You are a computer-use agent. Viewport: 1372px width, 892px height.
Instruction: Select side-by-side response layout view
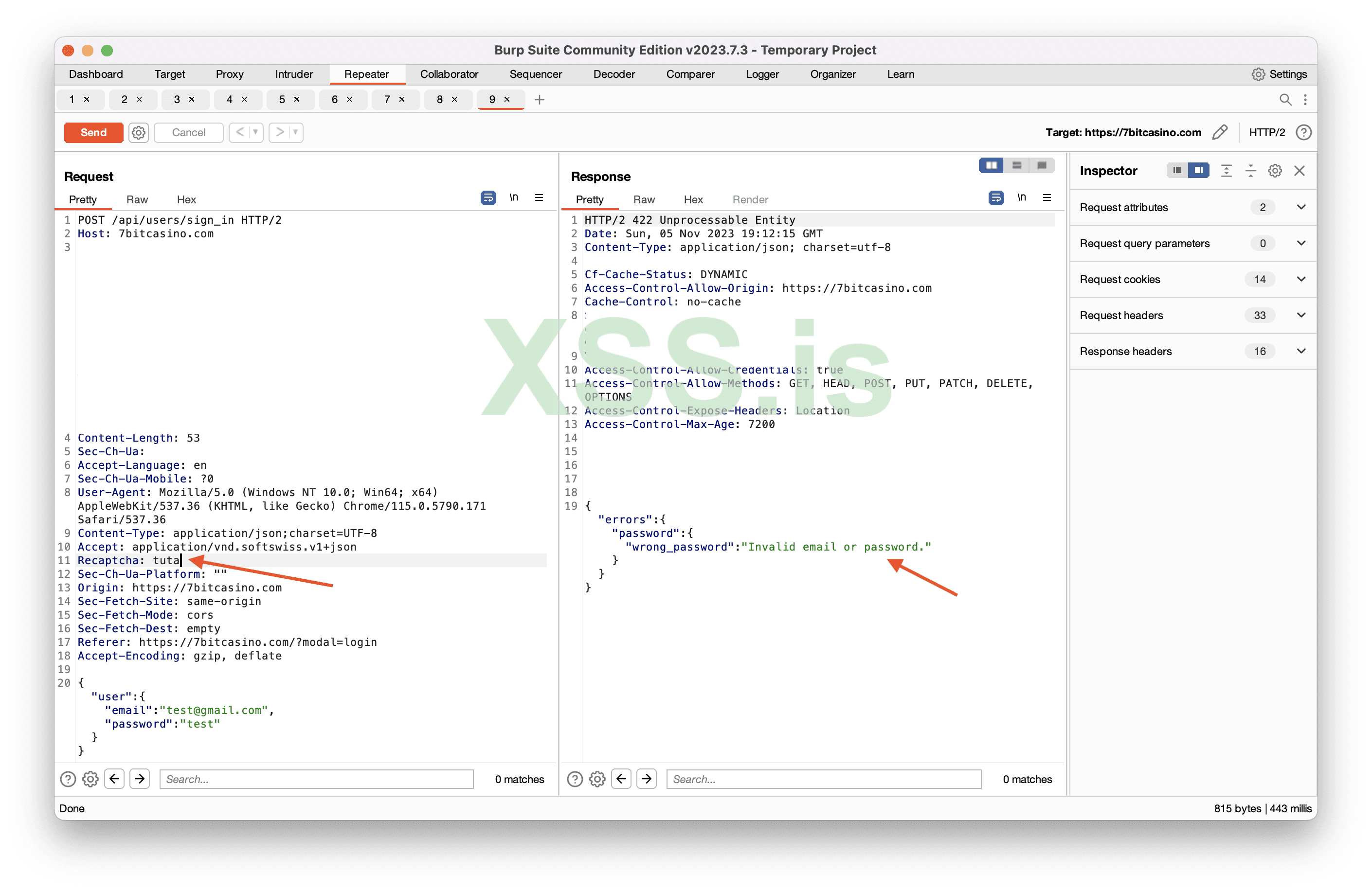(x=991, y=166)
